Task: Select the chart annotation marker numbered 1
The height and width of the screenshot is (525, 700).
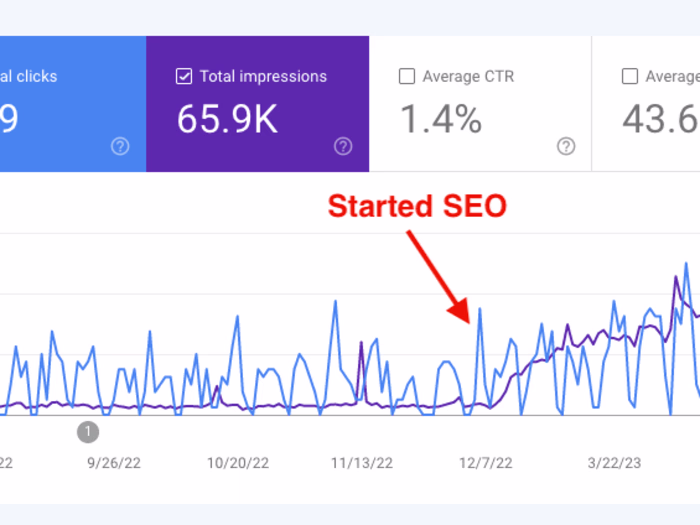Action: 88,431
